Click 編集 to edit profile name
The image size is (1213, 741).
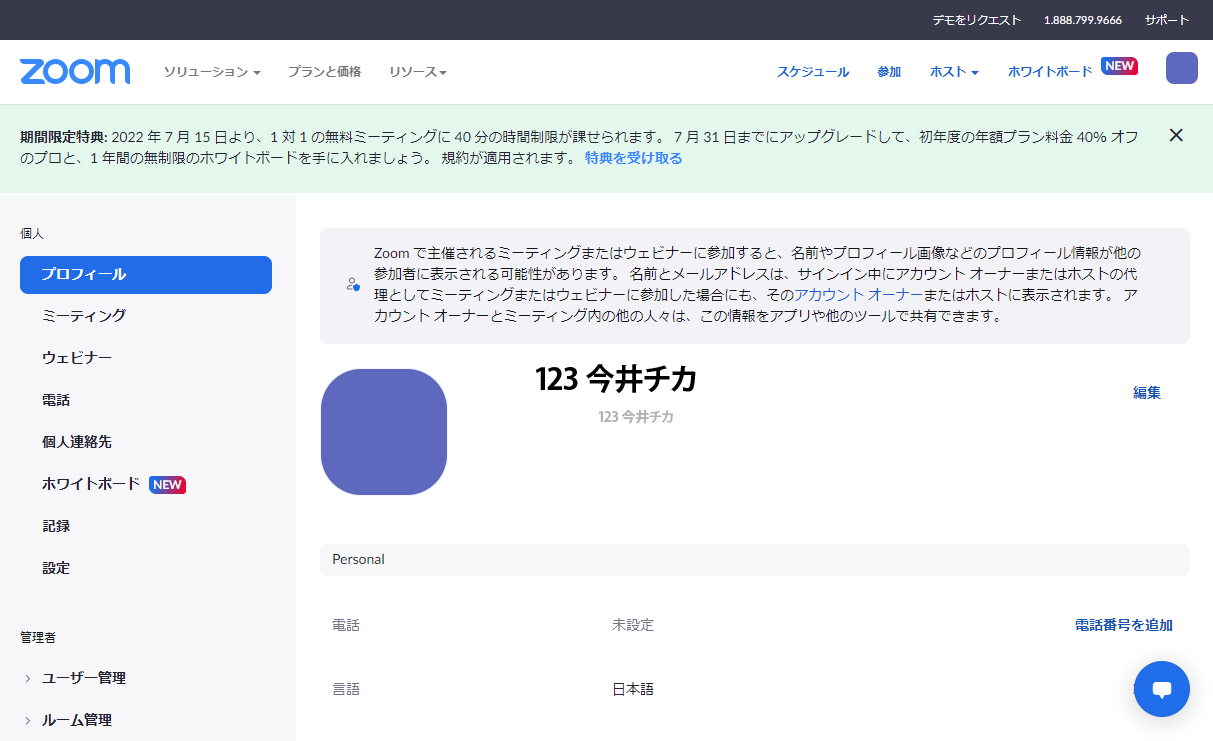tap(1146, 393)
